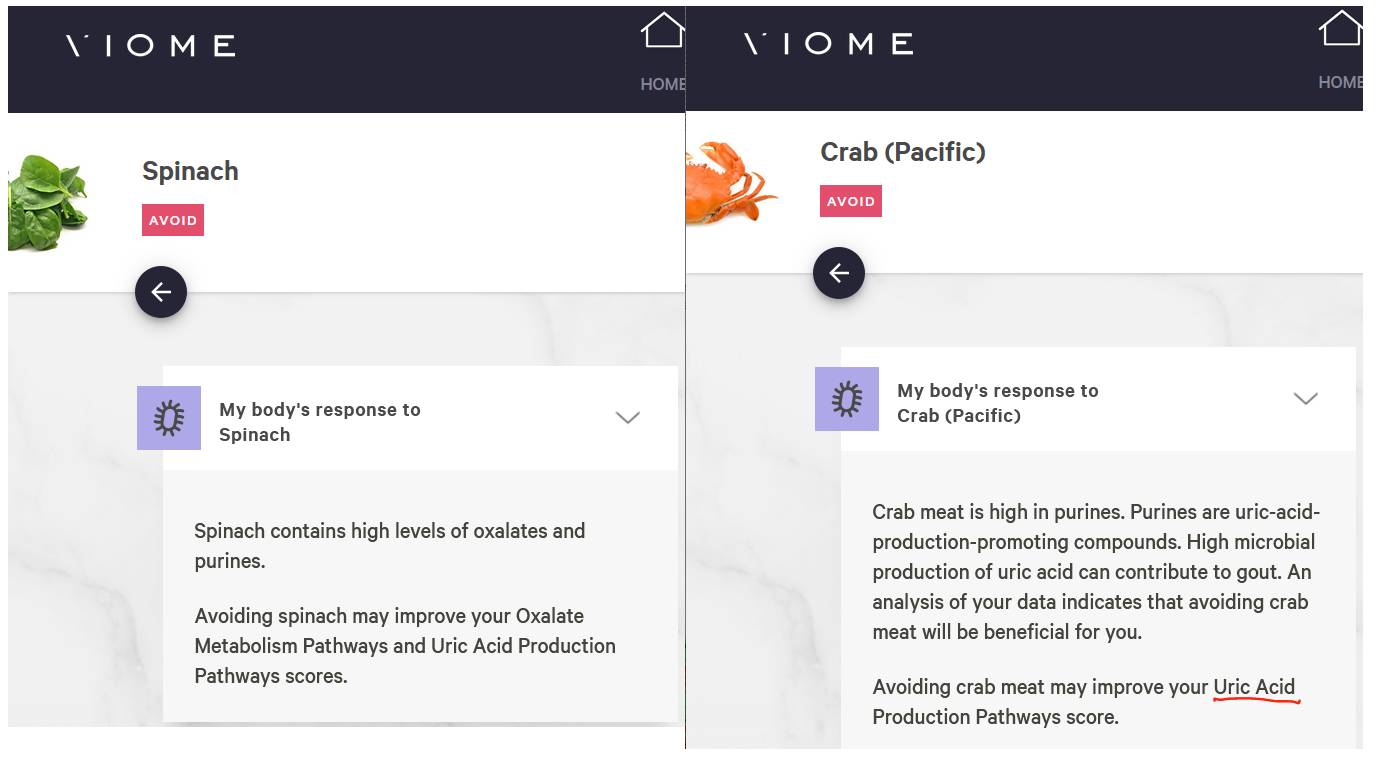Toggle the 'My body's response to Crab (Pacific)' header

click(1098, 399)
